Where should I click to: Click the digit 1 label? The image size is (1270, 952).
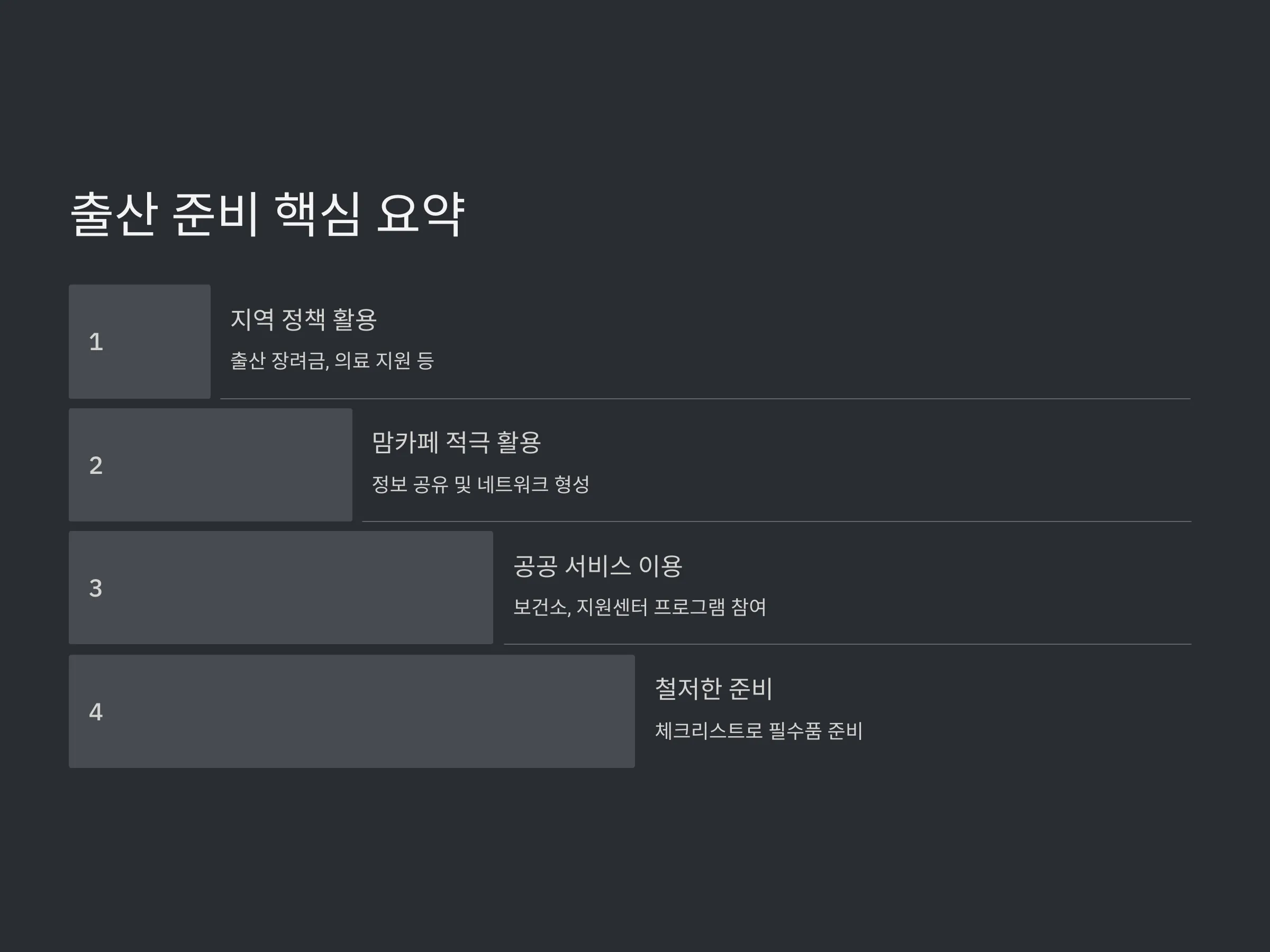[96, 342]
